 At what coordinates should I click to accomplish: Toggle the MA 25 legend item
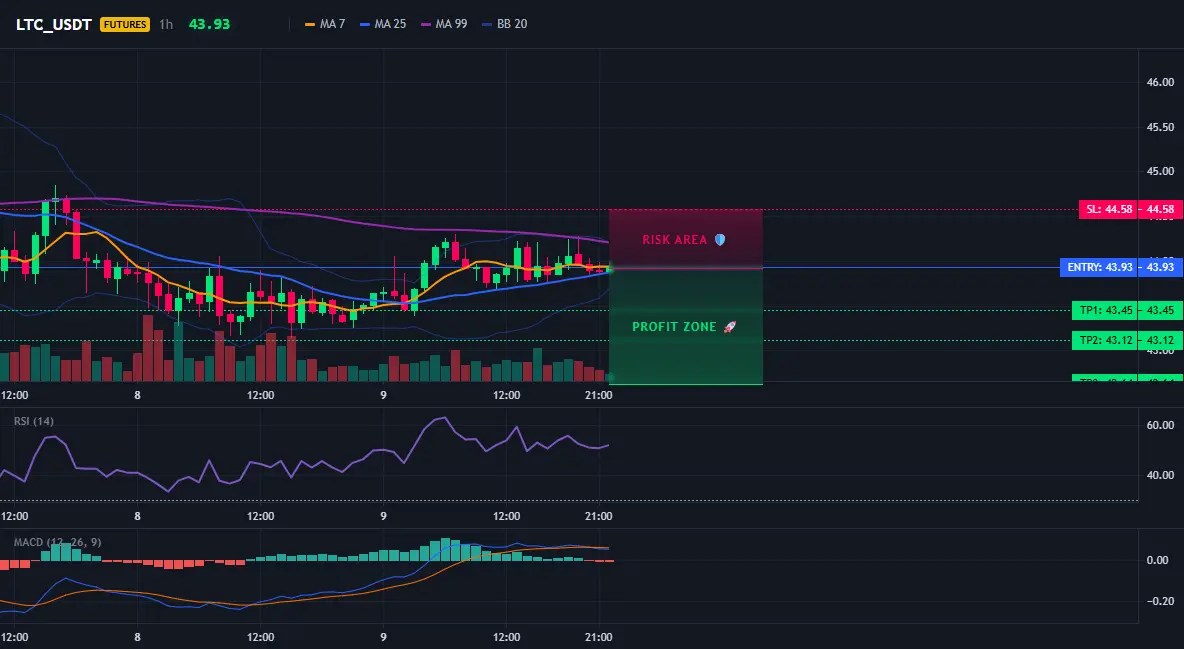click(383, 24)
